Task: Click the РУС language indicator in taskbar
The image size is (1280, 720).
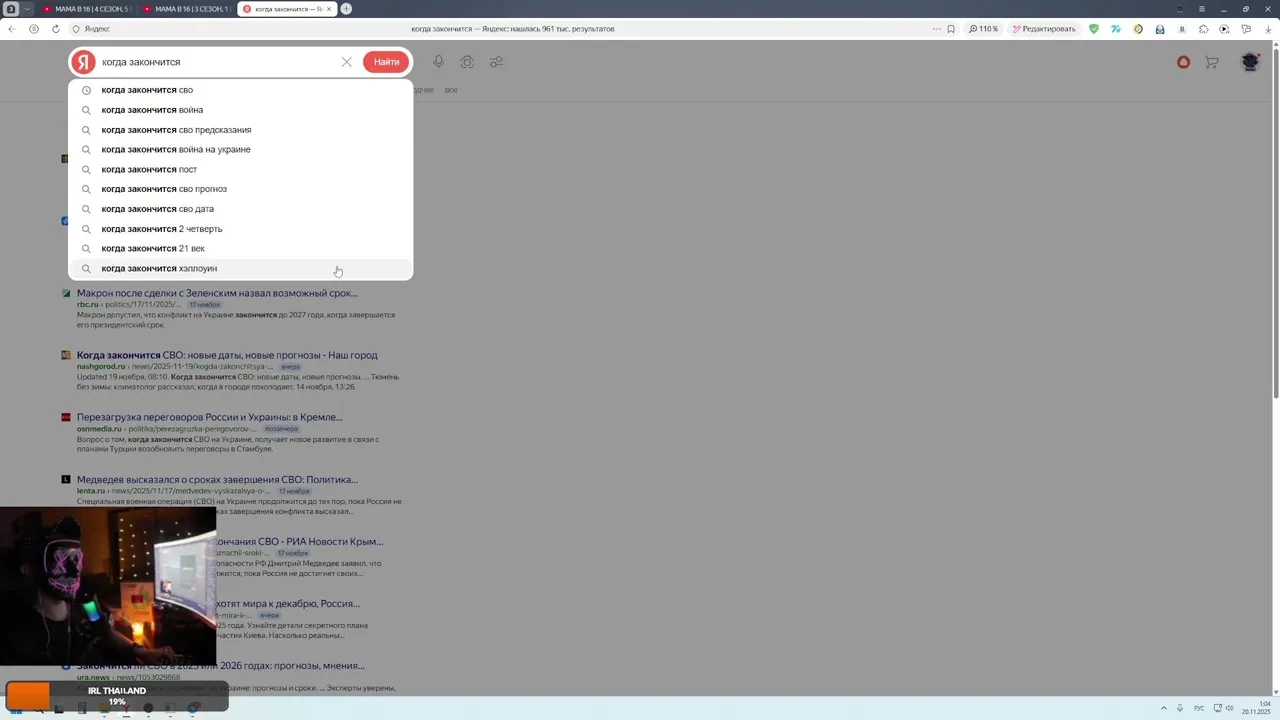Action: 1199,708
